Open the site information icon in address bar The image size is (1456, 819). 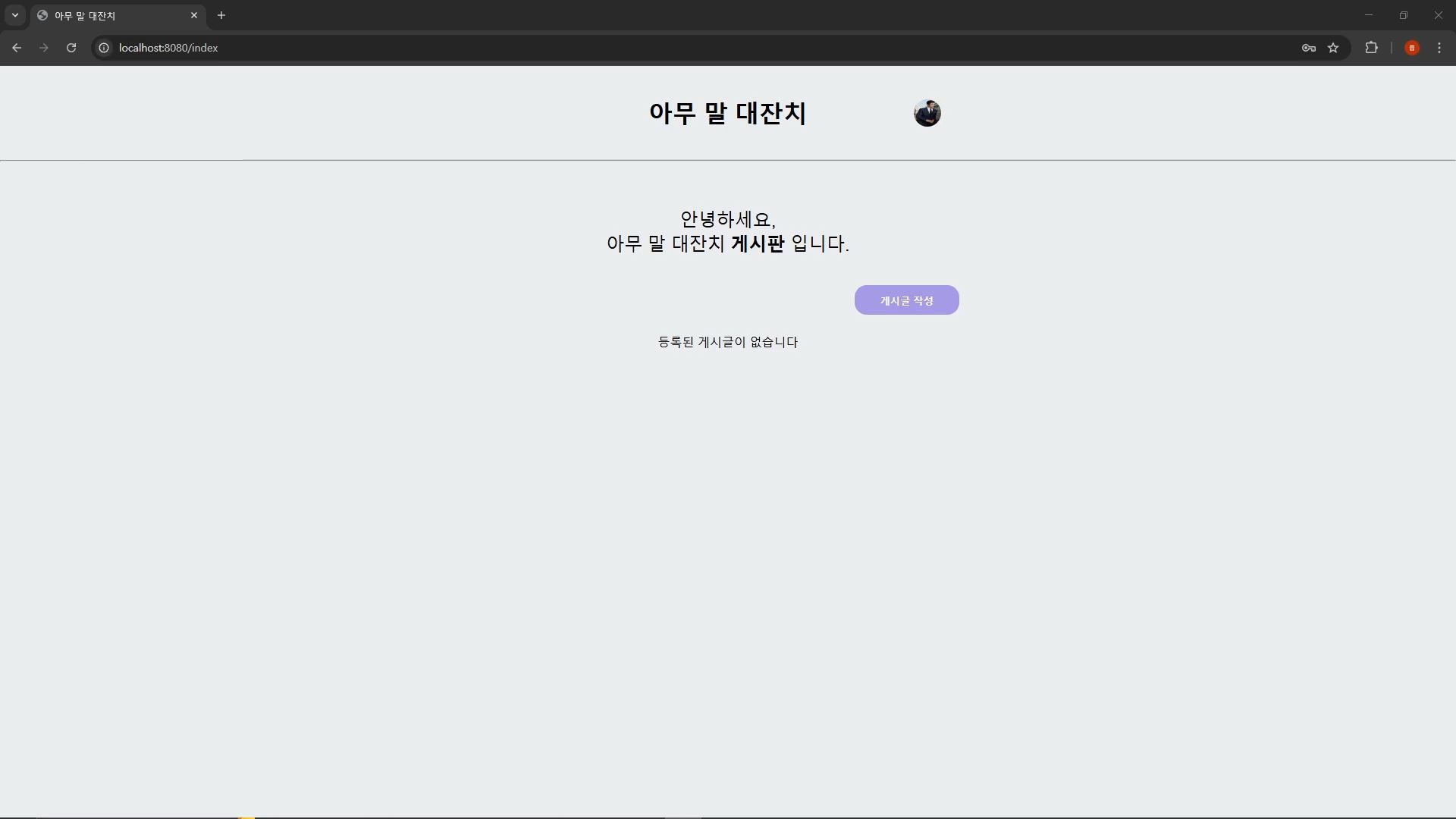click(x=105, y=48)
